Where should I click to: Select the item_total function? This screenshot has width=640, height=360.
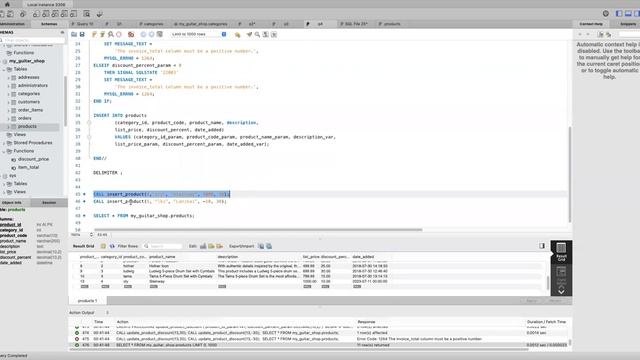pos(28,167)
